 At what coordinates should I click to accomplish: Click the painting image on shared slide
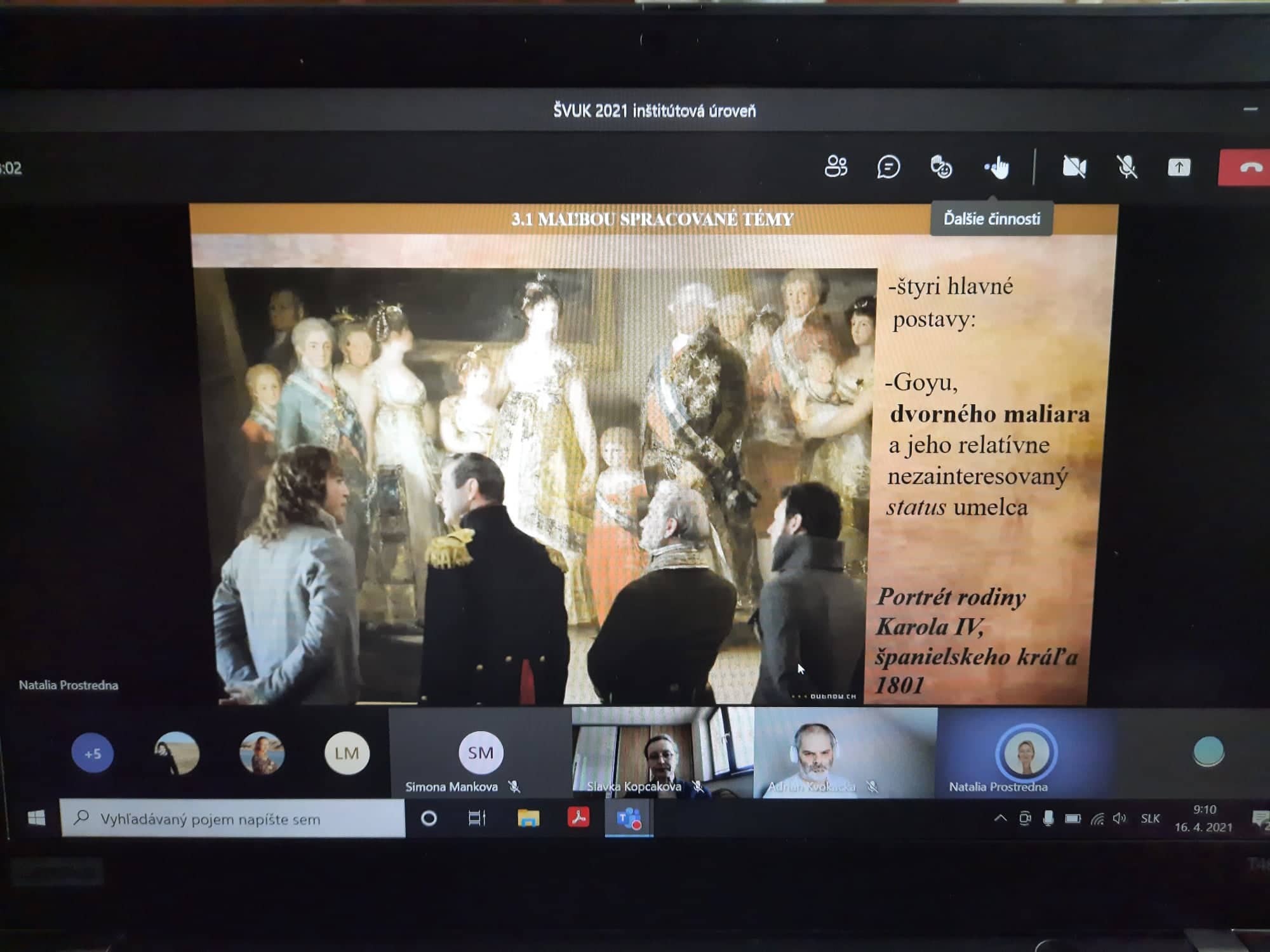(x=535, y=486)
